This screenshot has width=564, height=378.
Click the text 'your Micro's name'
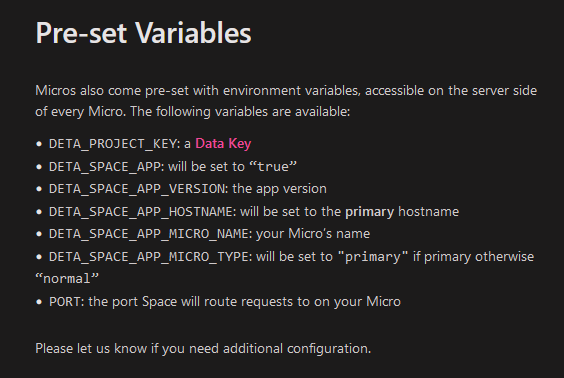point(313,234)
